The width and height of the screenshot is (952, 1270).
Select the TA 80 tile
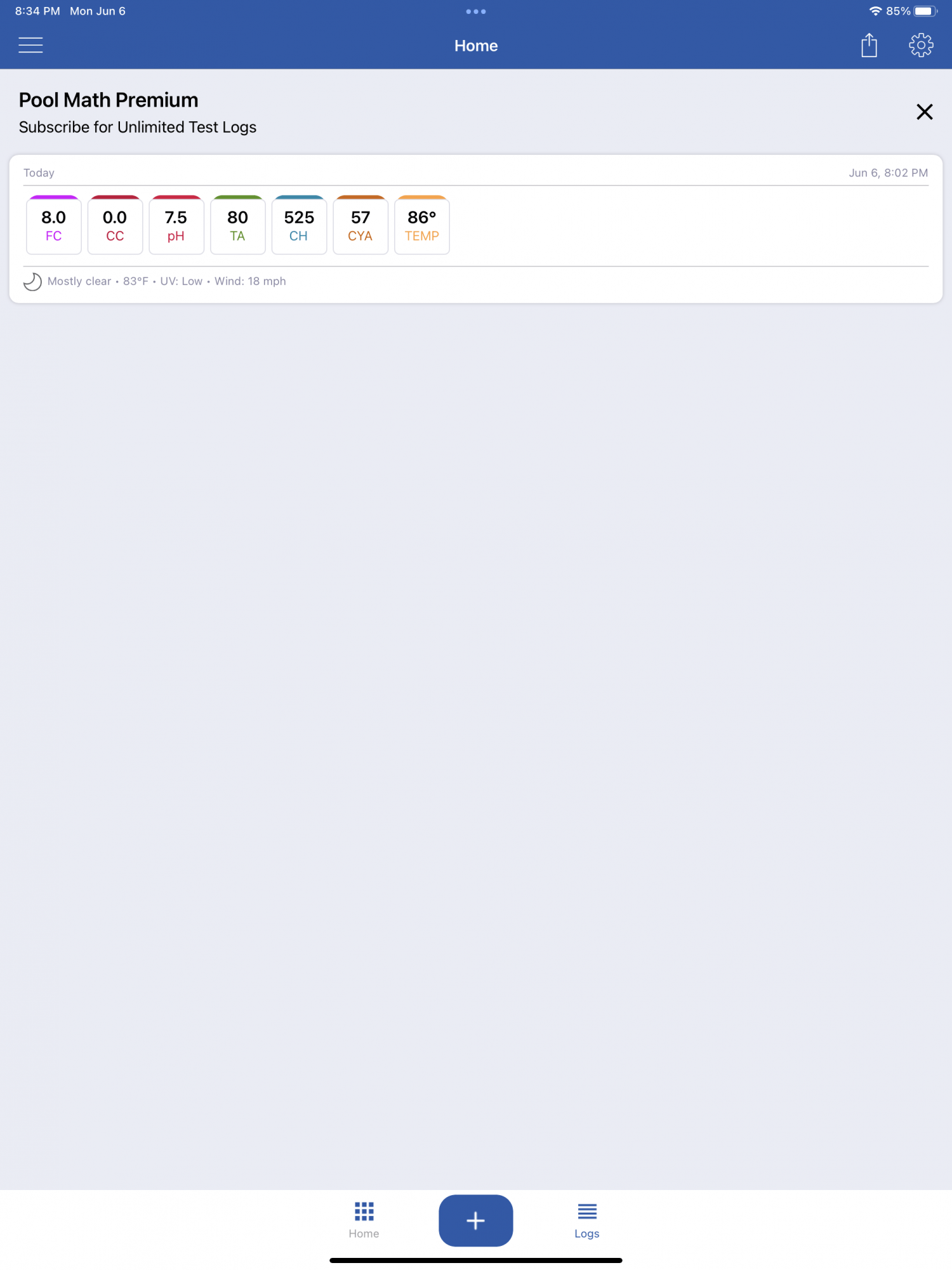click(238, 225)
